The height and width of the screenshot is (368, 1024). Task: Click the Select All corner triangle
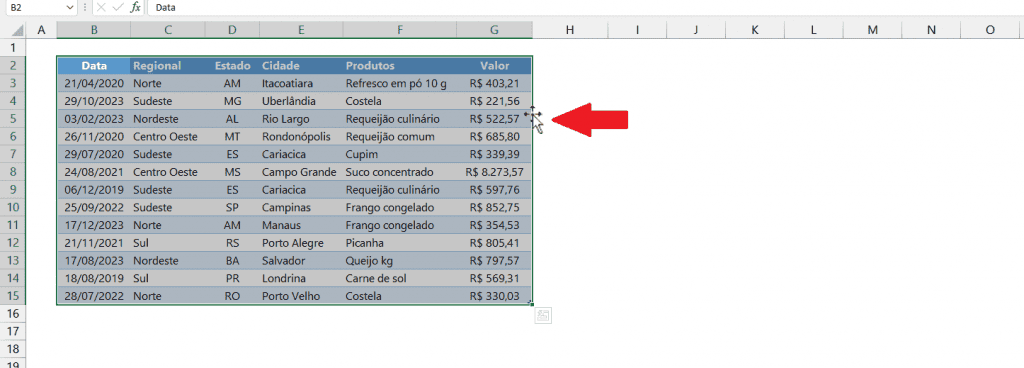tap(18, 30)
